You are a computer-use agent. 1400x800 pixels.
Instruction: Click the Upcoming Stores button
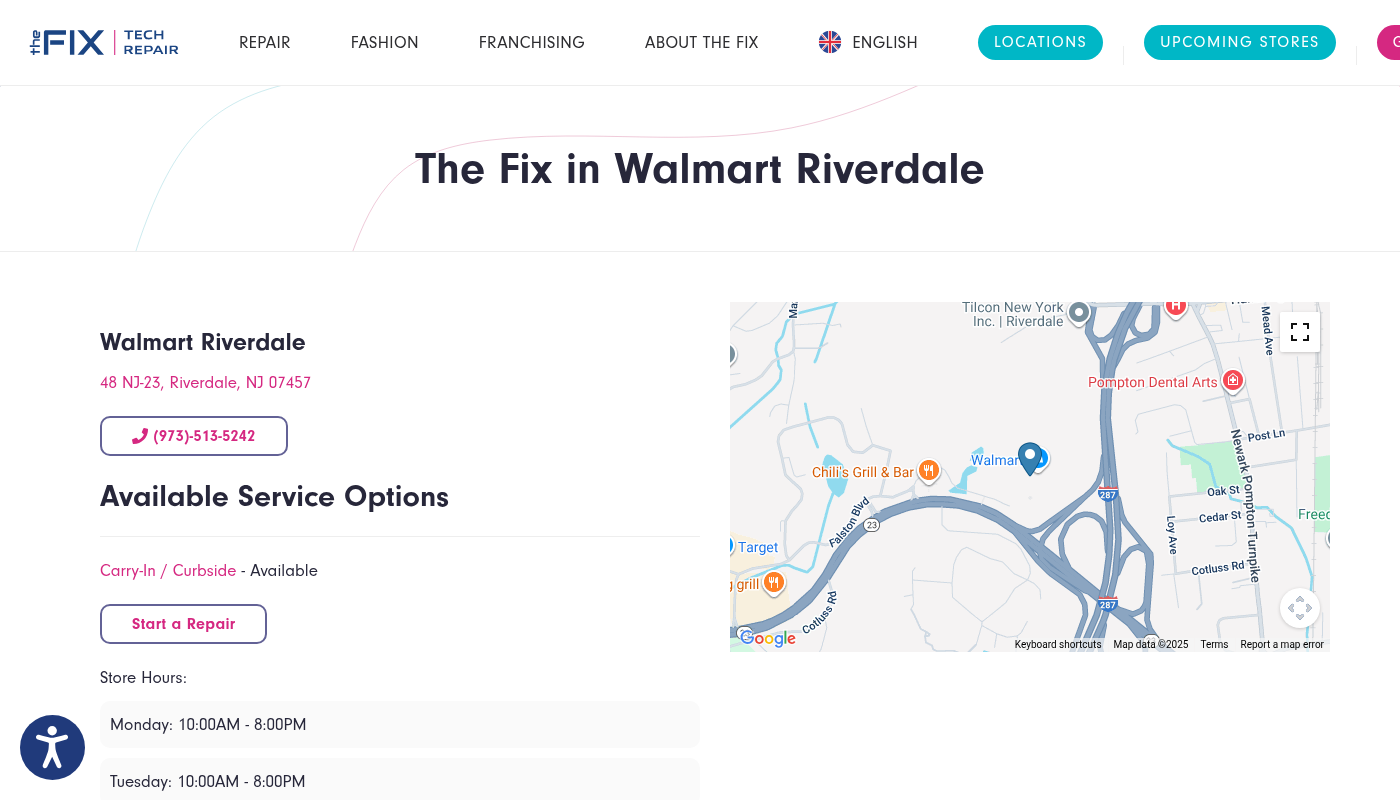pos(1239,42)
